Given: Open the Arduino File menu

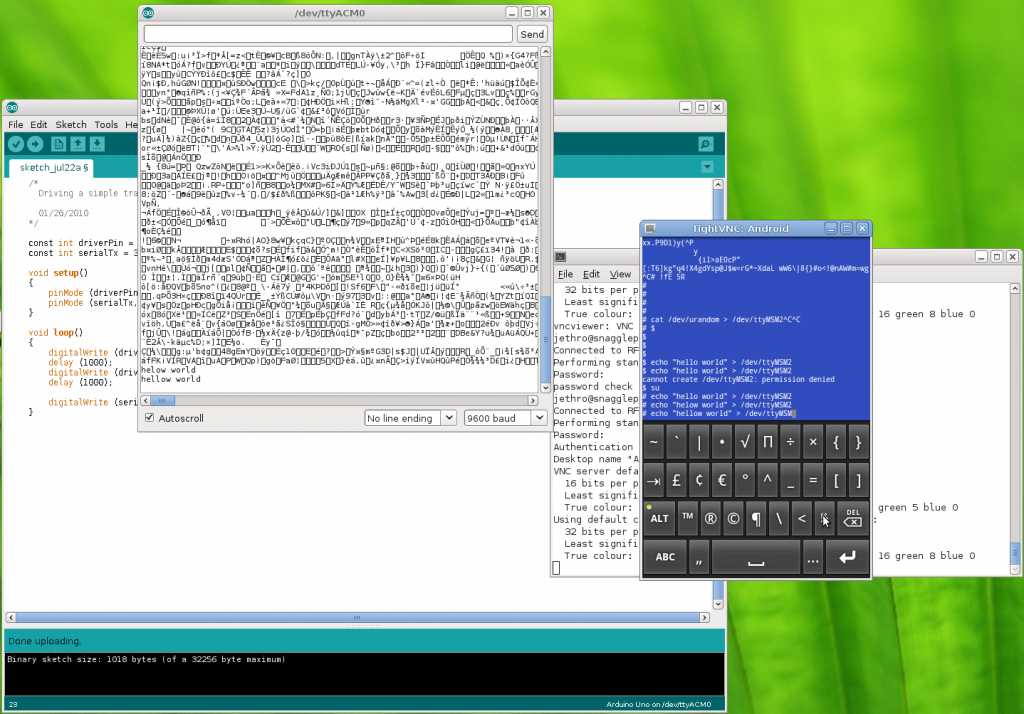Looking at the screenshot, I should pos(16,125).
